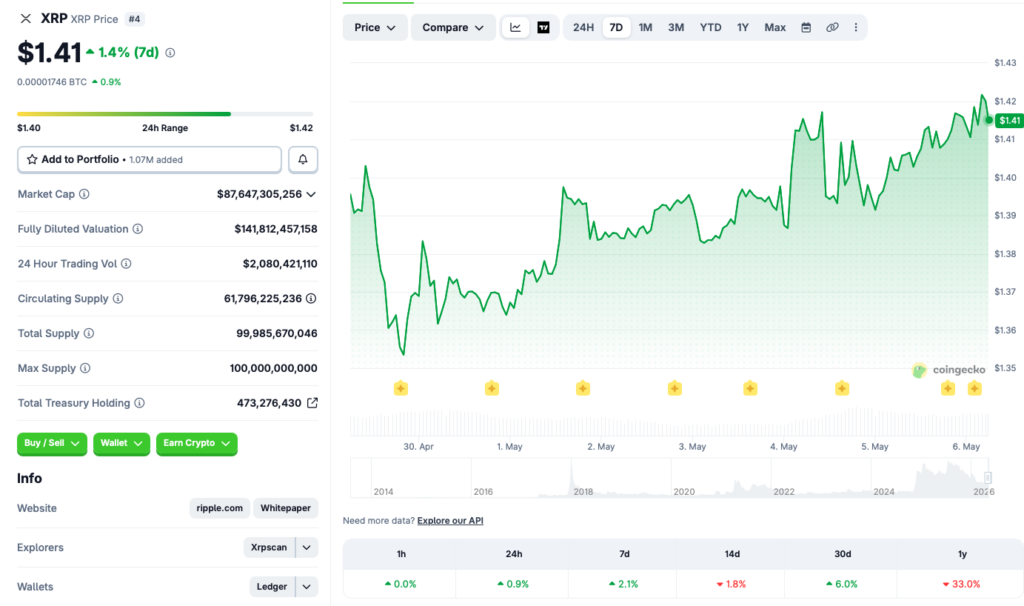Click the 0.00001746 BTC price text
The height and width of the screenshot is (606, 1024).
tap(52, 82)
